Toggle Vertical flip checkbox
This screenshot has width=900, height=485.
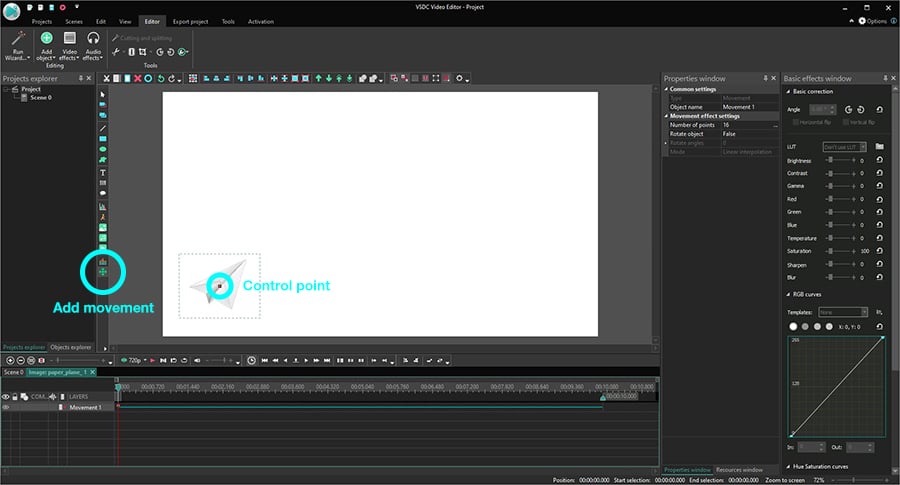(x=846, y=122)
